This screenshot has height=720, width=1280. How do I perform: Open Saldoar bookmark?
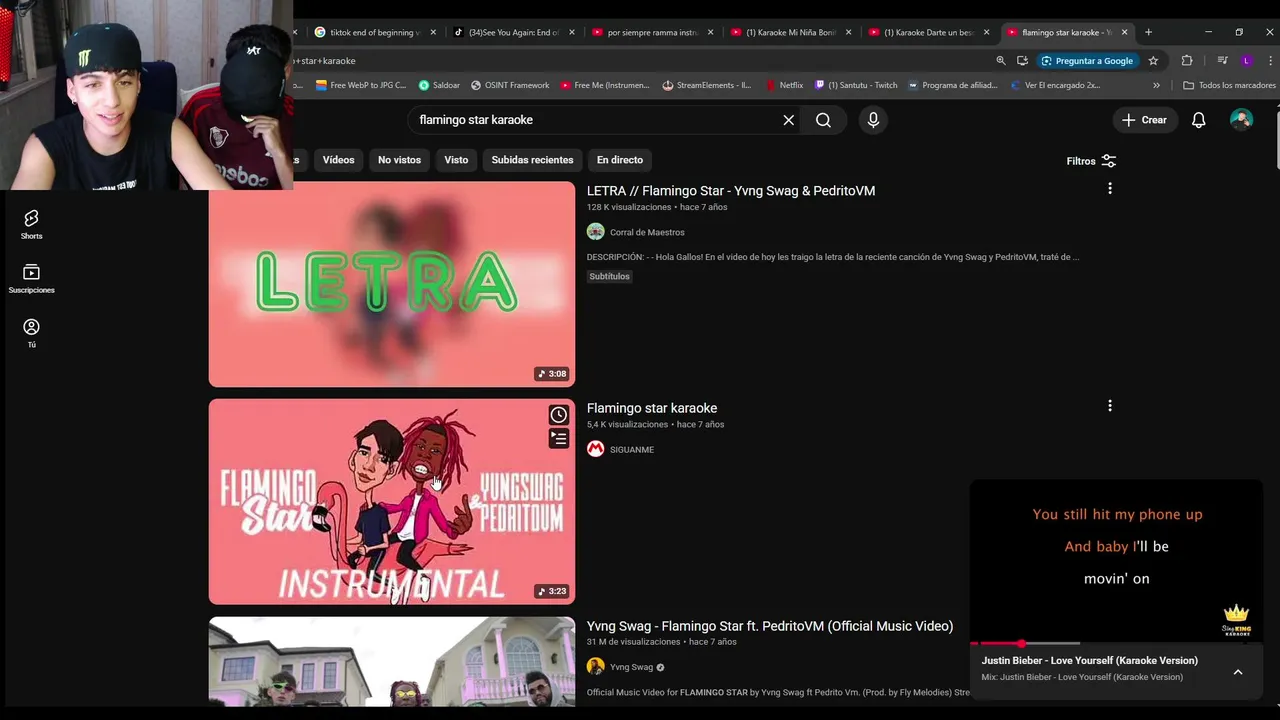(x=439, y=86)
